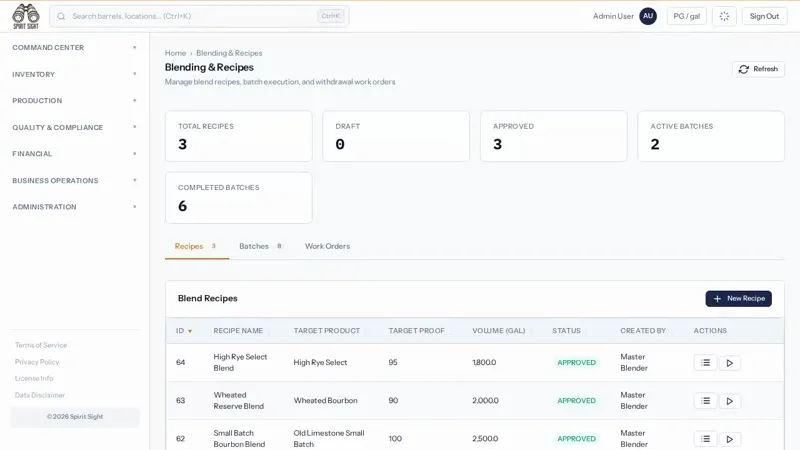Open the Privacy Policy link

(x=37, y=362)
